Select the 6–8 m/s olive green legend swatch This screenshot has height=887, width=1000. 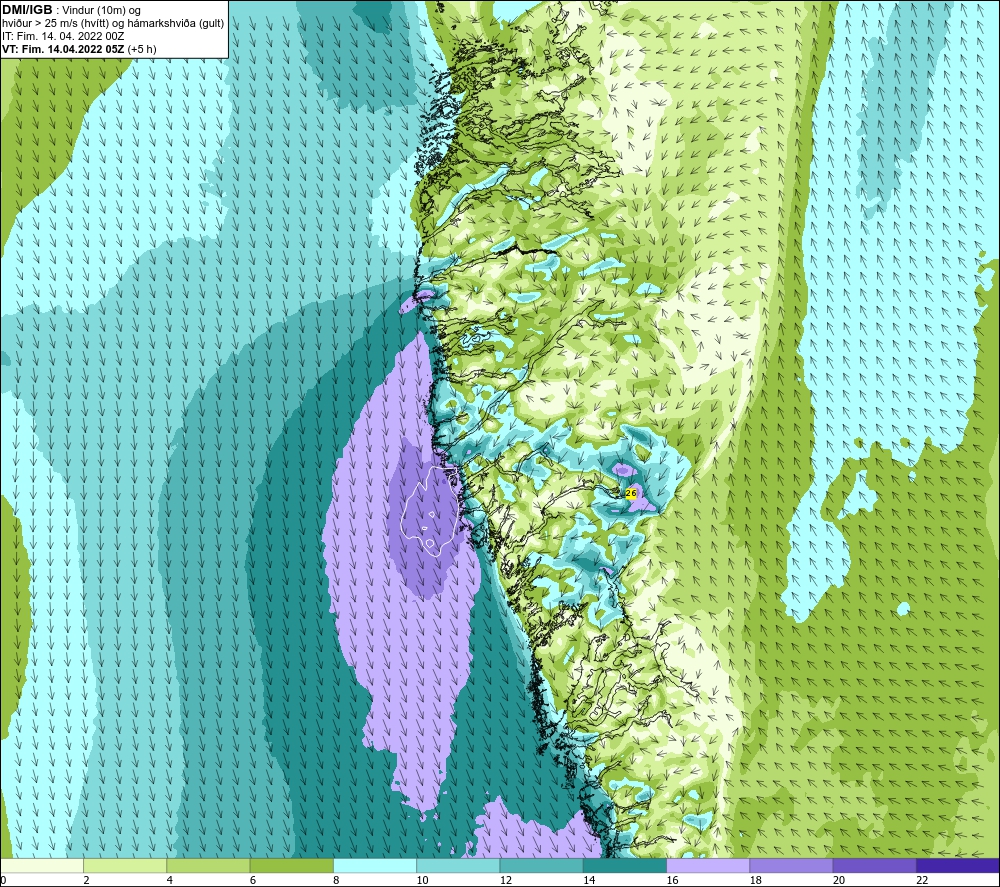pyautogui.click(x=291, y=865)
